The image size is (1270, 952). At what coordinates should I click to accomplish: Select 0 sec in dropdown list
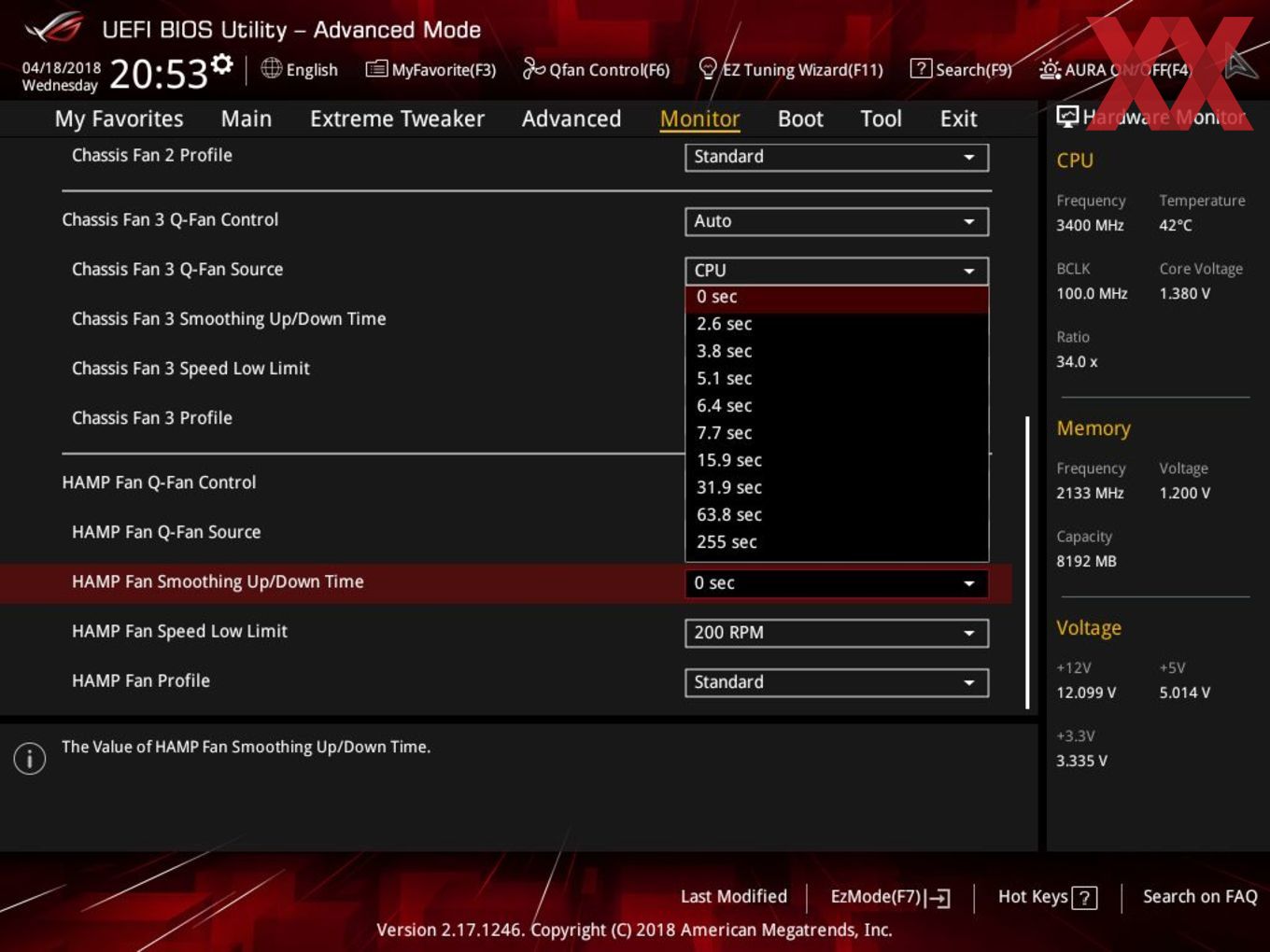(837, 297)
